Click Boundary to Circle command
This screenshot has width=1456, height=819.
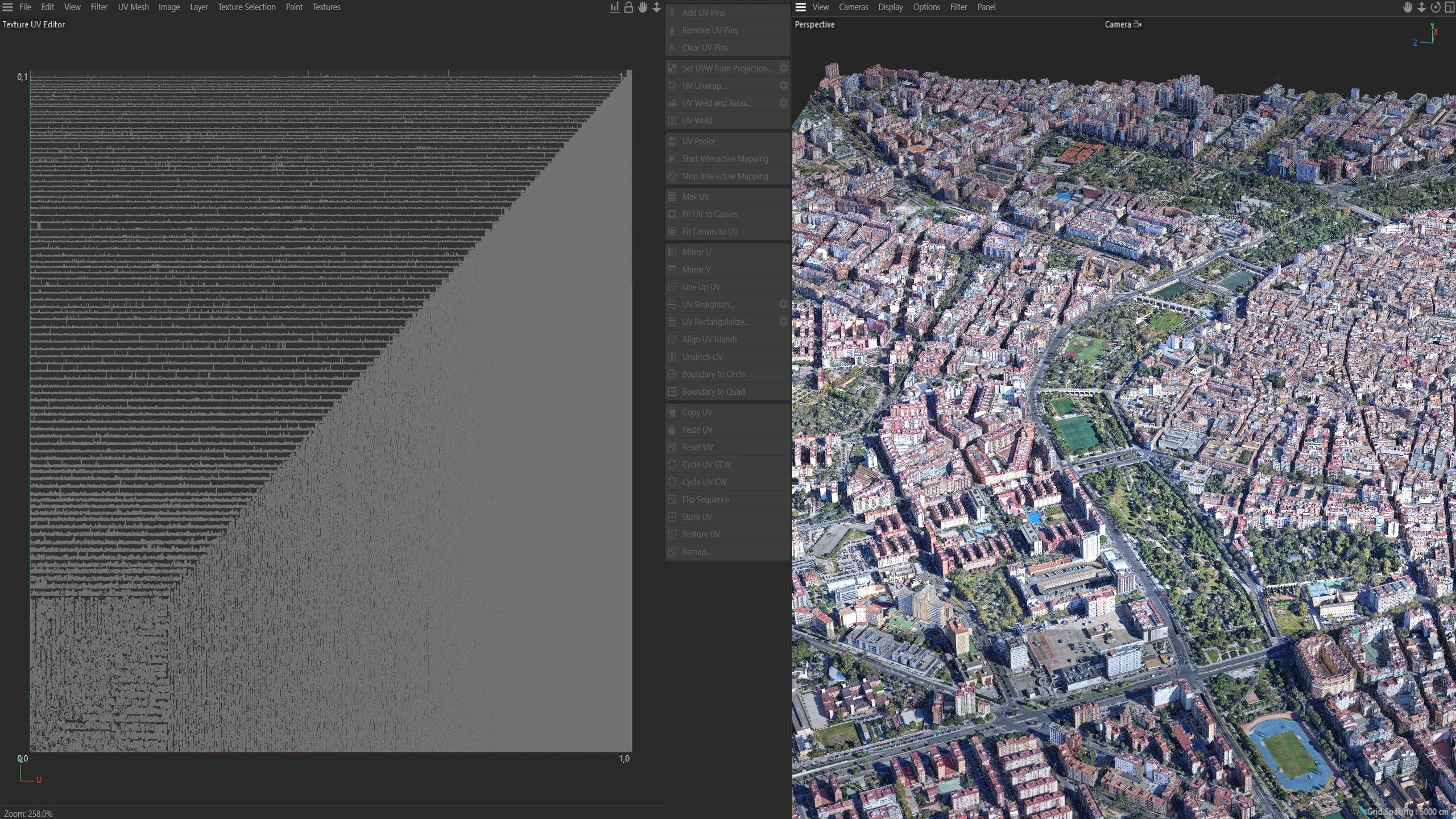coord(727,374)
